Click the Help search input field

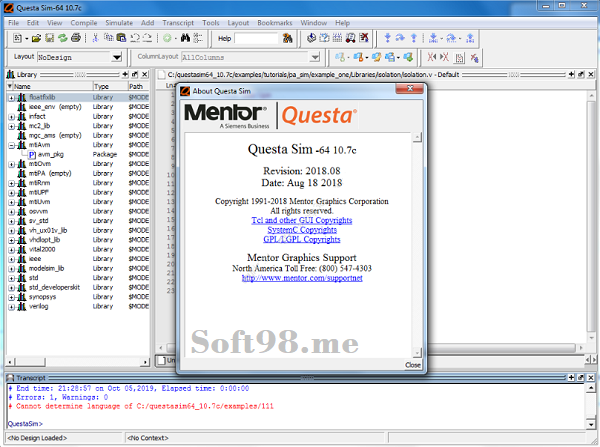(257, 38)
